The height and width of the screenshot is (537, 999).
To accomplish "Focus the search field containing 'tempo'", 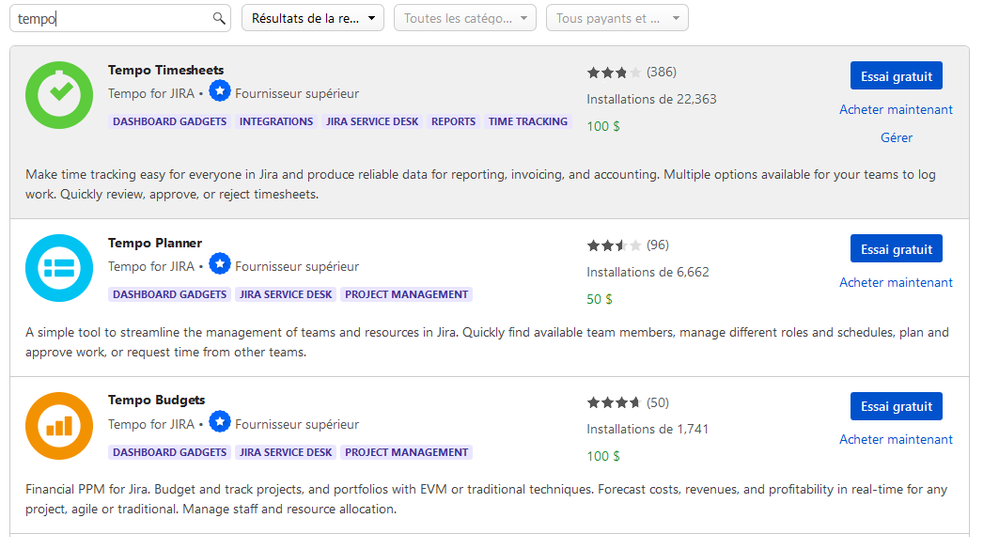I will (120, 18).
